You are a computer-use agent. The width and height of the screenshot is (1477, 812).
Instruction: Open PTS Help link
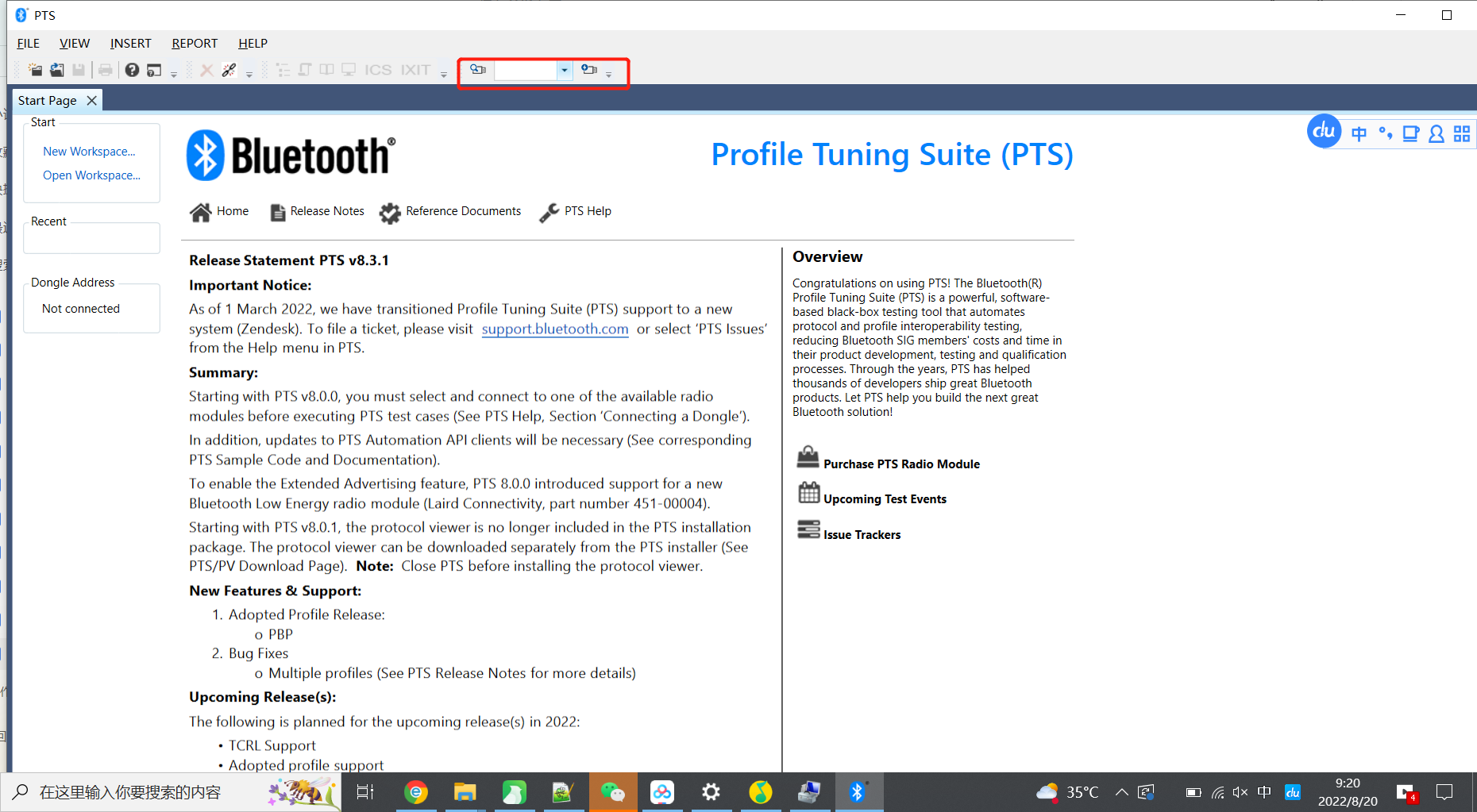tap(588, 211)
